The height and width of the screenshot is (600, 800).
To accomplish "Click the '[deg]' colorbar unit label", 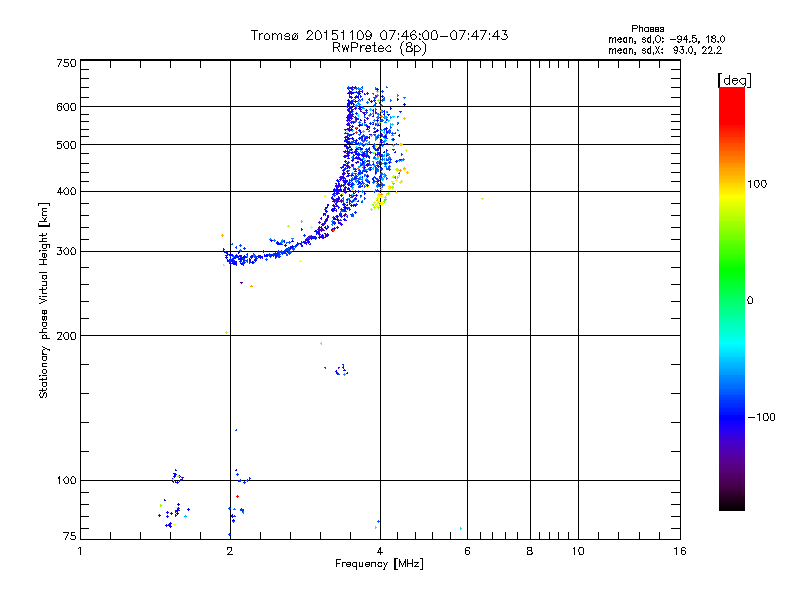I will 734,80.
